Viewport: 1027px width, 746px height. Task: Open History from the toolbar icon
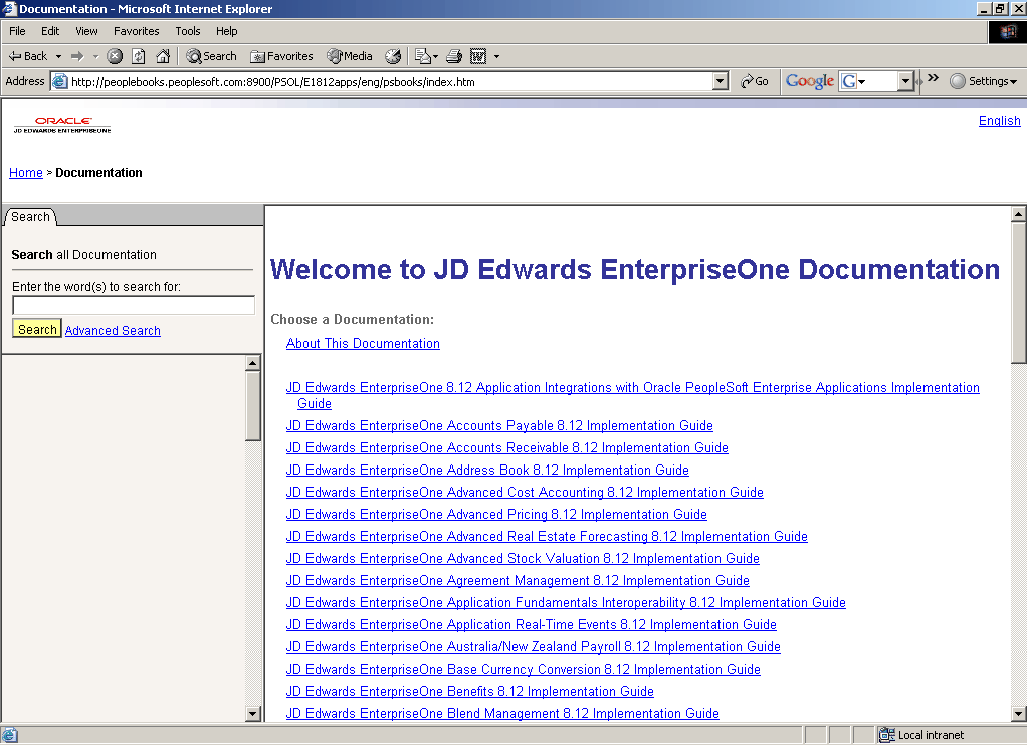click(393, 56)
